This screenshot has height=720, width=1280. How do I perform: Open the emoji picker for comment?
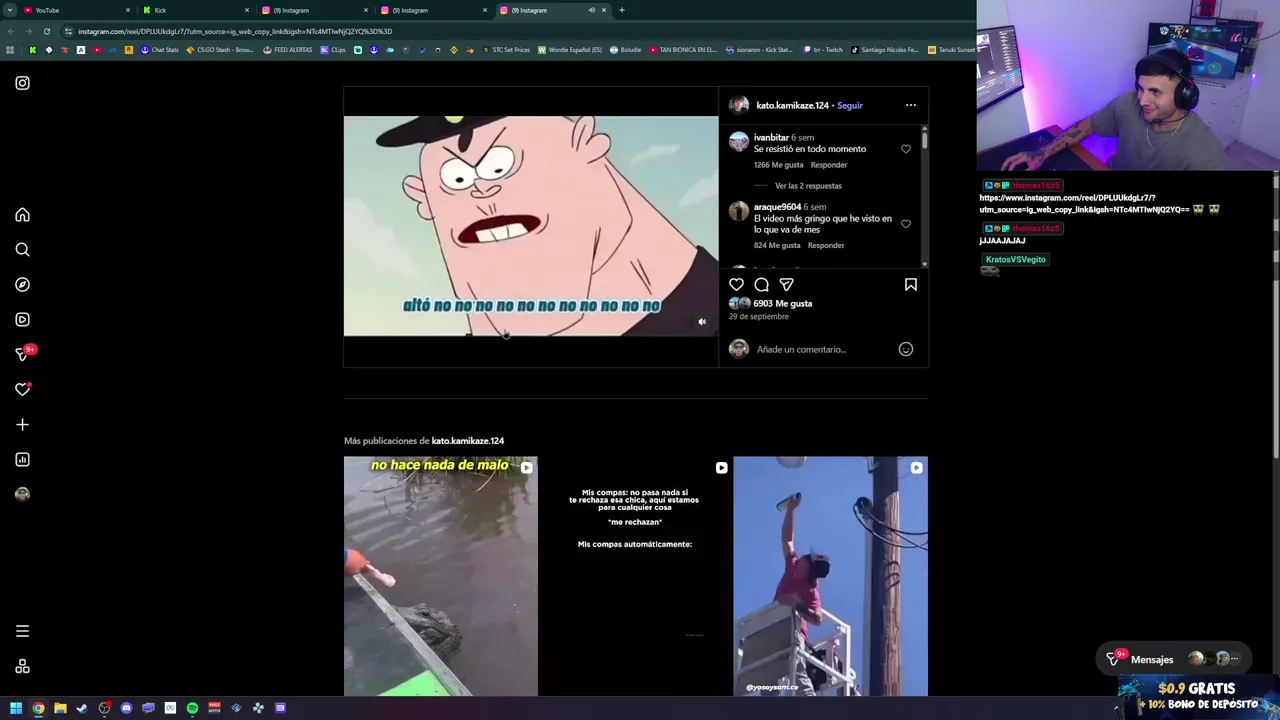(906, 349)
